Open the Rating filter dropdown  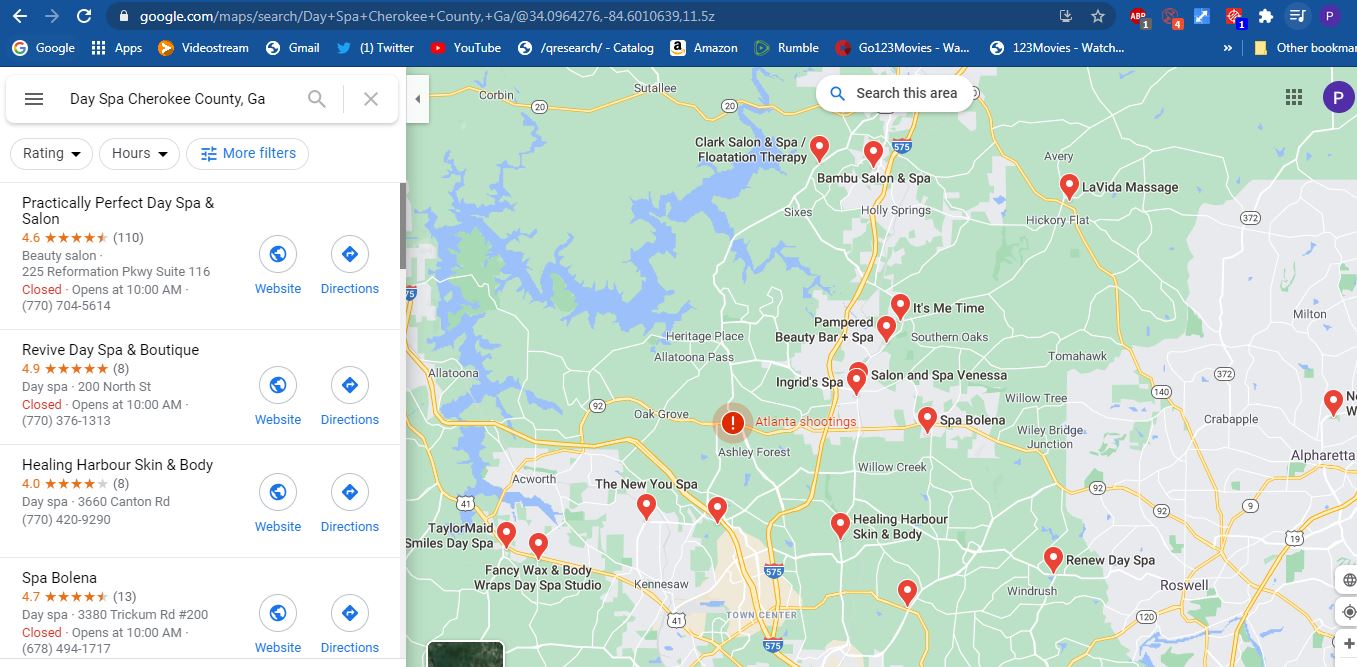(52, 154)
